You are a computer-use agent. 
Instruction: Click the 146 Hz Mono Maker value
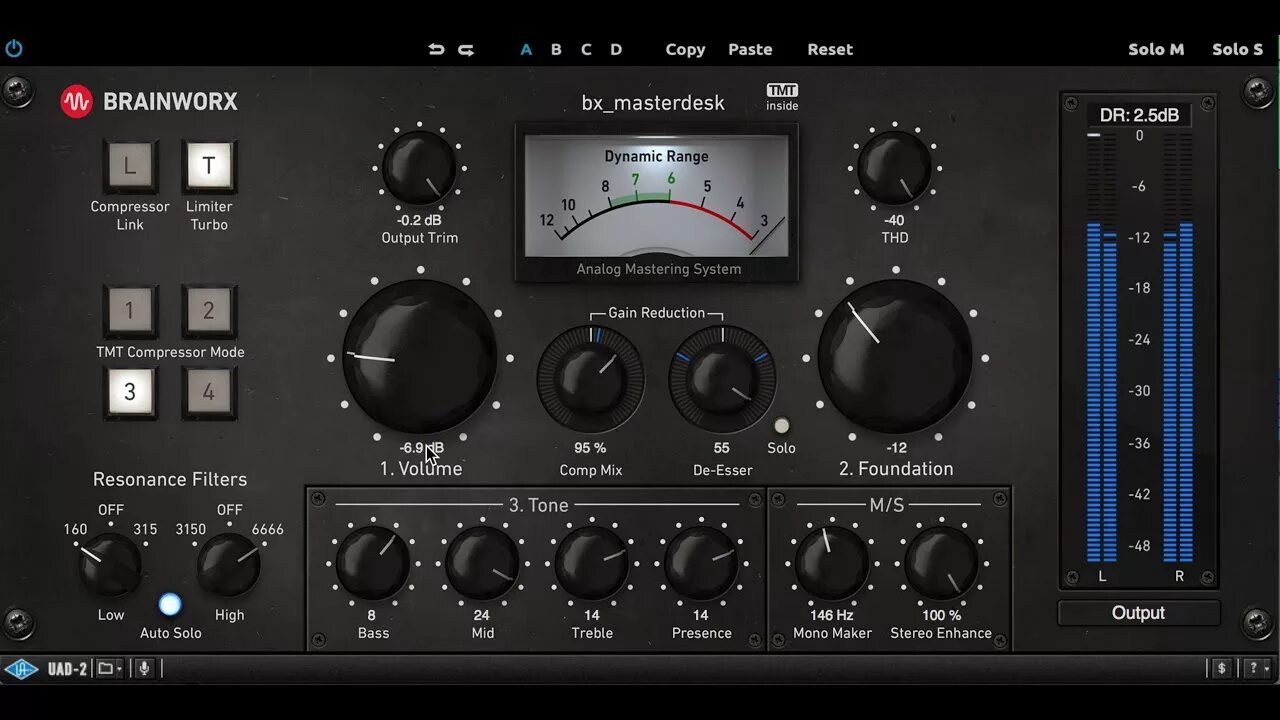click(832, 615)
